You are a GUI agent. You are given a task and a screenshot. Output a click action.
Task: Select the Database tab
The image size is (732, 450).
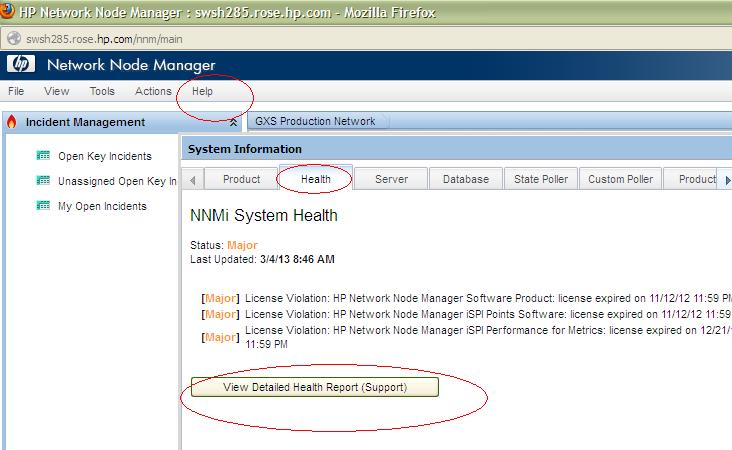tap(466, 179)
